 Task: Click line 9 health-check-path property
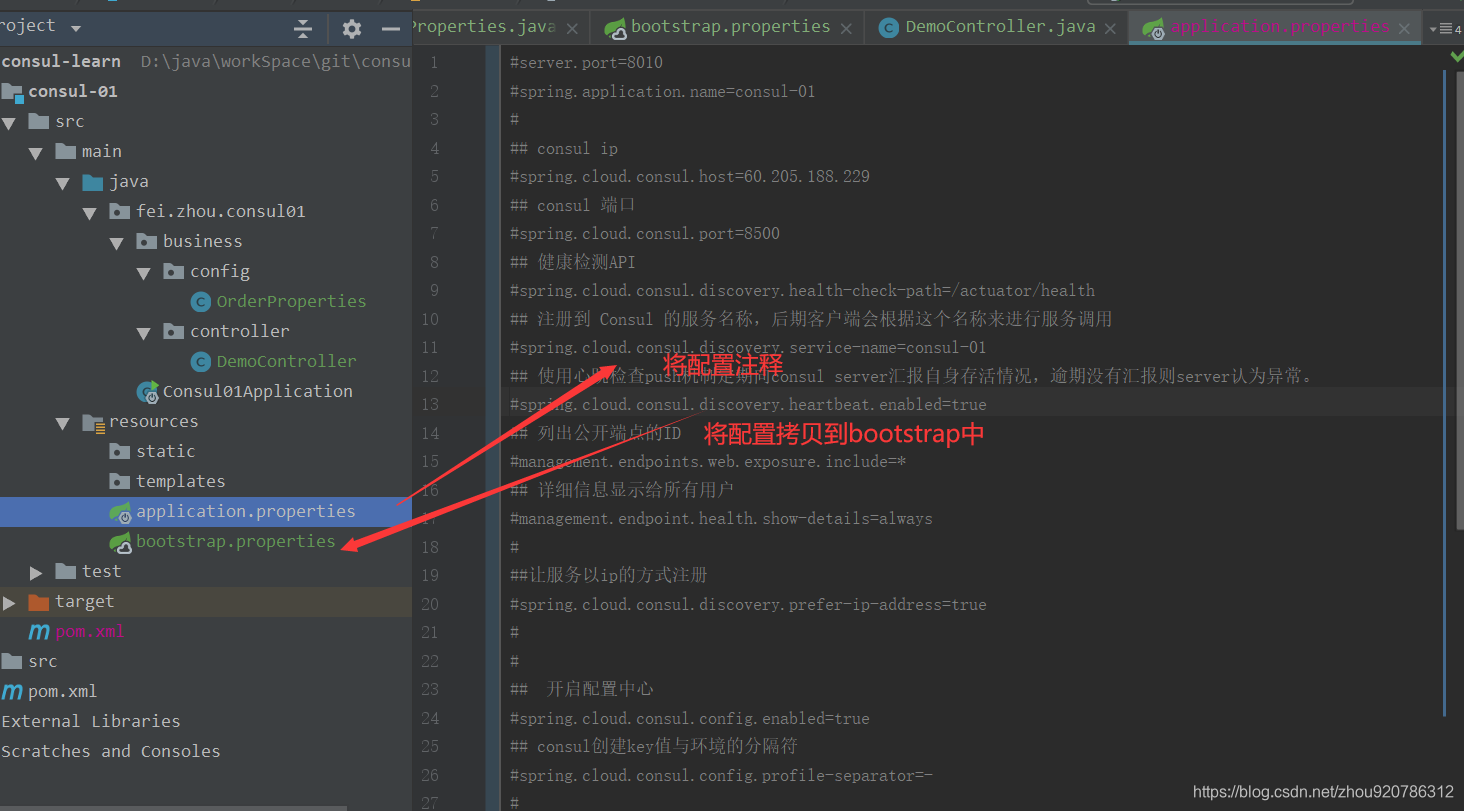[802, 290]
